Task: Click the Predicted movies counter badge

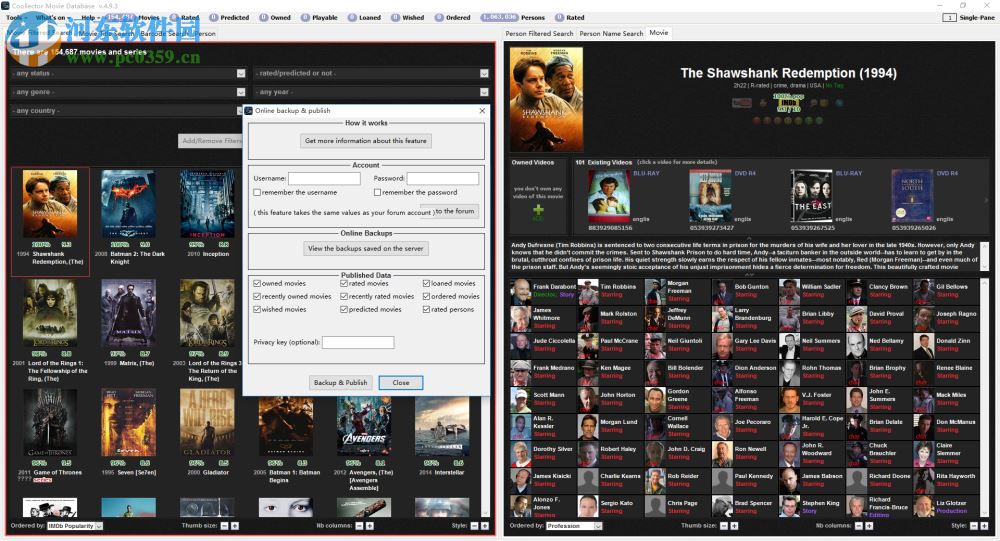Action: pyautogui.click(x=214, y=18)
